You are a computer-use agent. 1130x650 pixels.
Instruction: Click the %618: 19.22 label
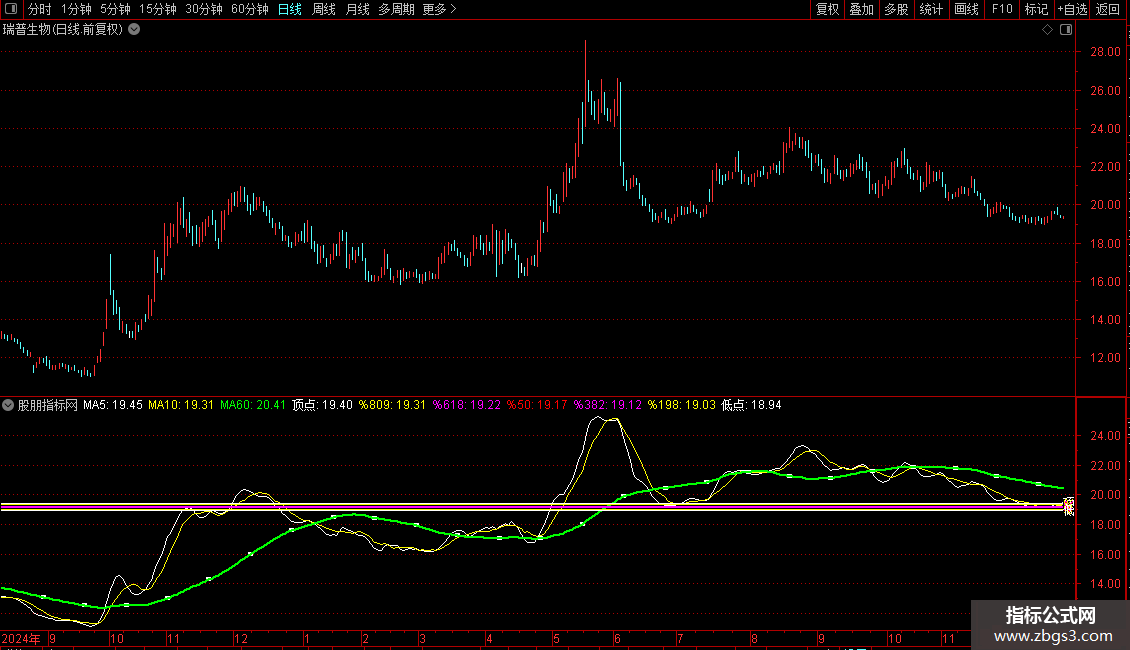click(x=466, y=405)
